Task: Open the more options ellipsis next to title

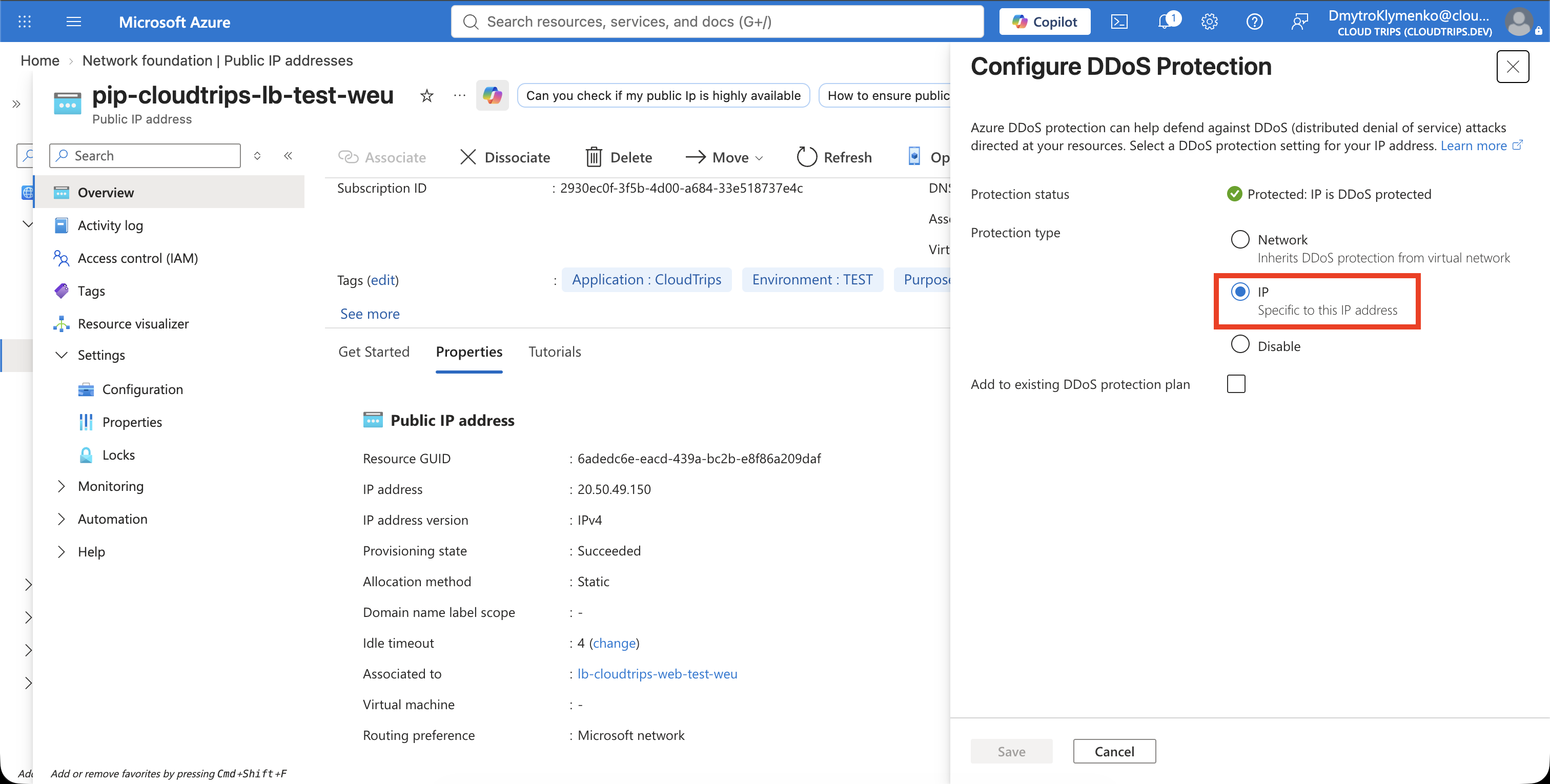Action: [460, 95]
